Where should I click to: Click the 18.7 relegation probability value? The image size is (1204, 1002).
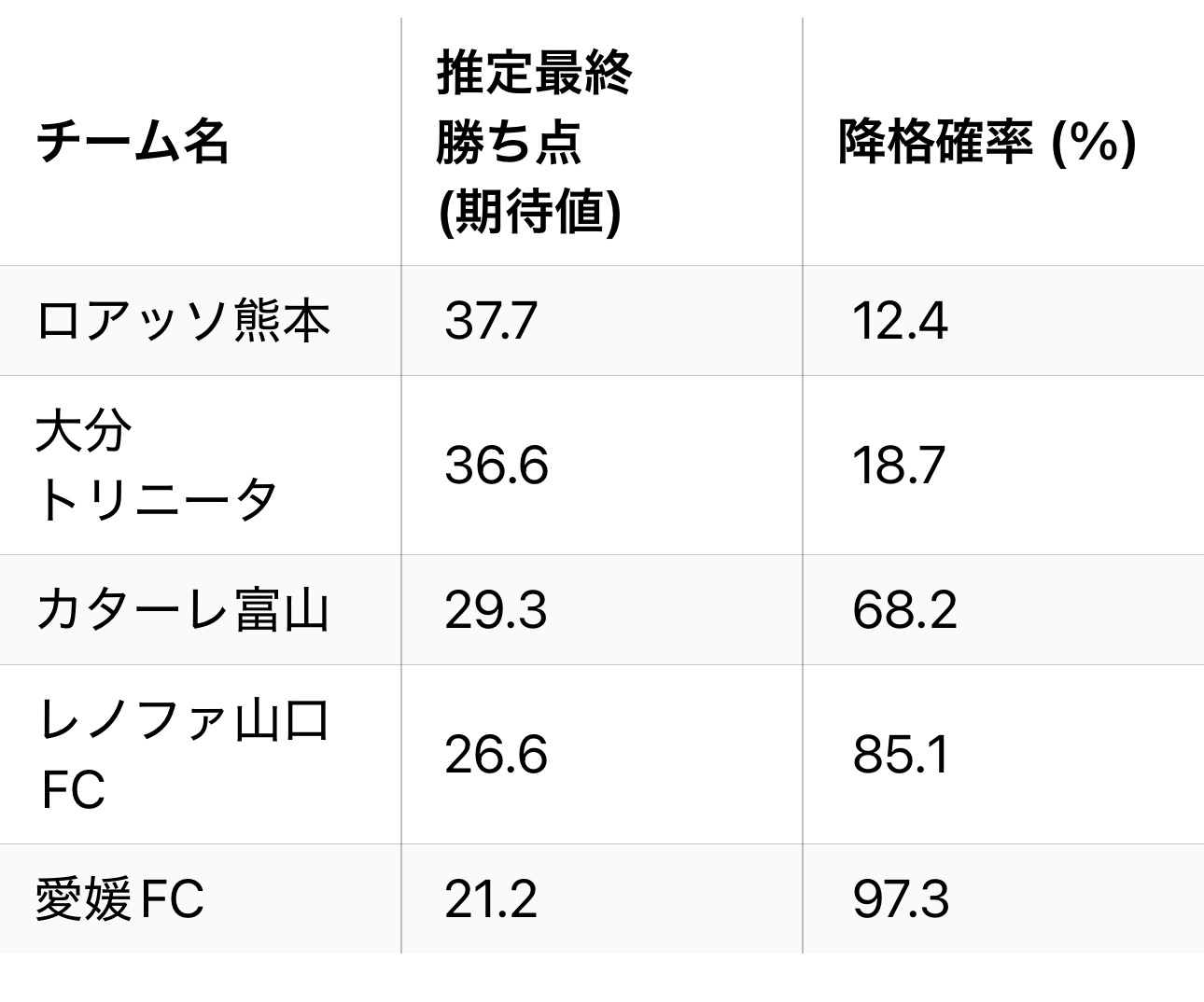click(899, 465)
